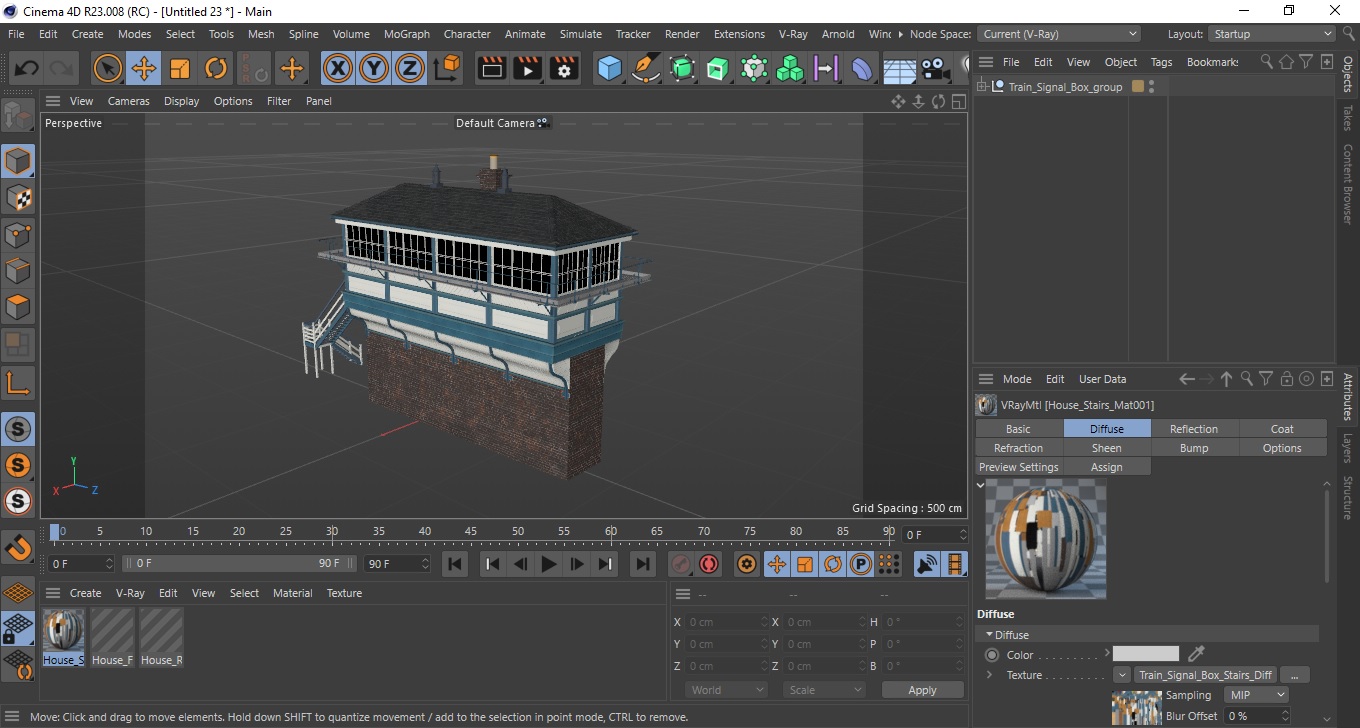The image size is (1360, 728).
Task: Click Train_Signal_Box_group layer color swatch
Action: pos(1138,87)
